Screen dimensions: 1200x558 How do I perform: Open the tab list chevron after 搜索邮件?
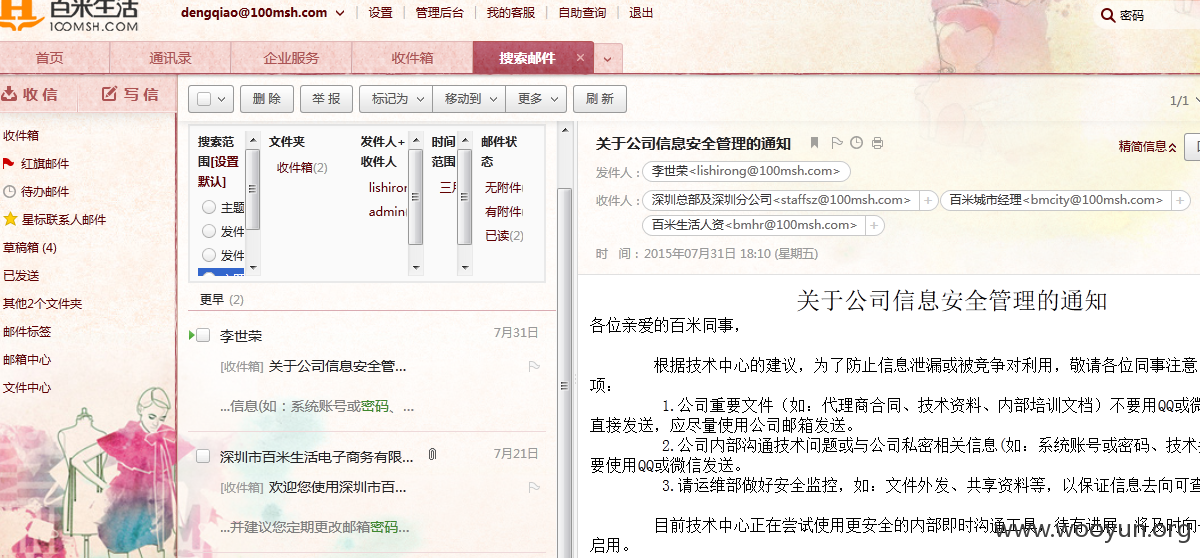pyautogui.click(x=608, y=59)
